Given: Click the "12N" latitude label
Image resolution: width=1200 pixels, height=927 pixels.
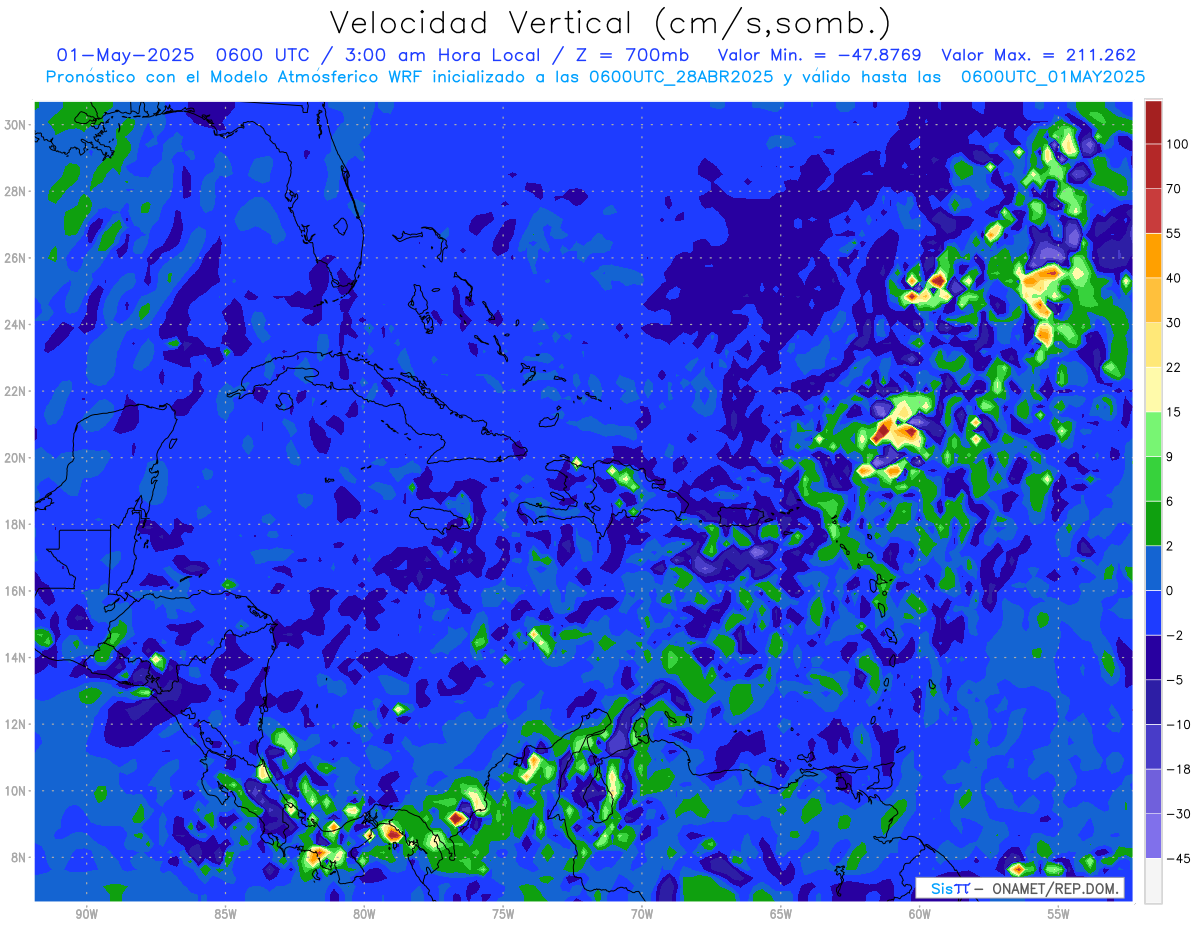Looking at the screenshot, I should tap(17, 724).
